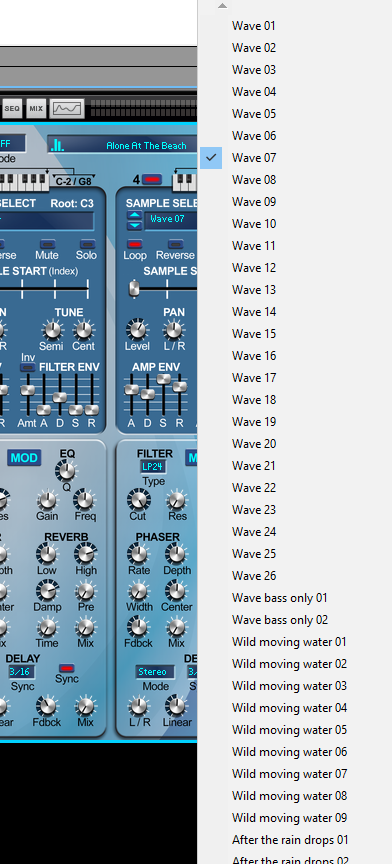This screenshot has height=864, width=392.
Task: Enable the Filter Env Inv switch
Action: point(28,368)
